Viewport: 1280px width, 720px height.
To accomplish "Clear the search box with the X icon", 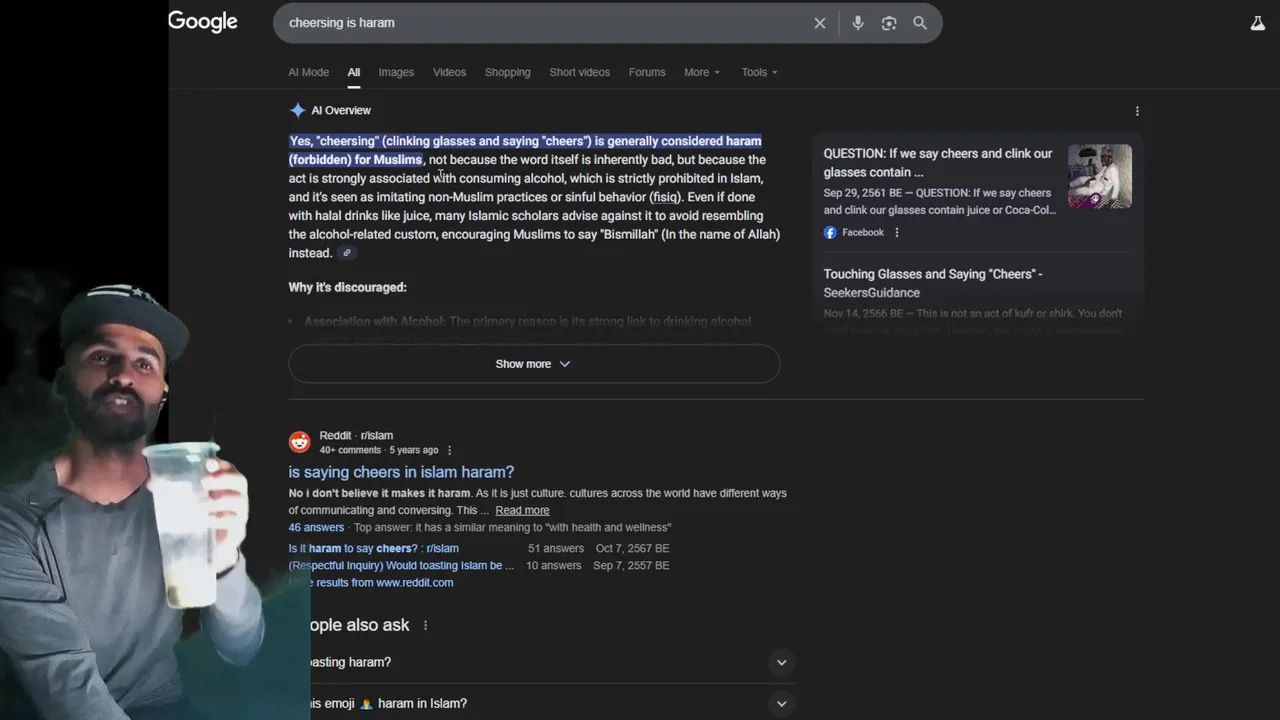I will click(x=820, y=23).
